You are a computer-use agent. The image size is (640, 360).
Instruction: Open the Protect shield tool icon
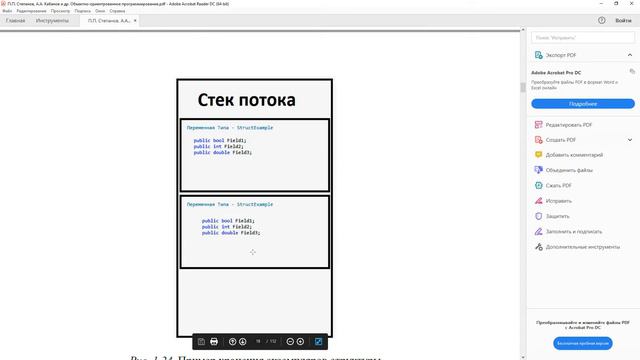pos(538,216)
